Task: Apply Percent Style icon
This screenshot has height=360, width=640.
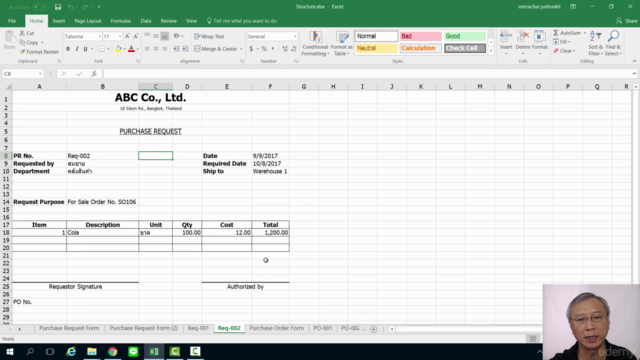Action: pos(264,49)
